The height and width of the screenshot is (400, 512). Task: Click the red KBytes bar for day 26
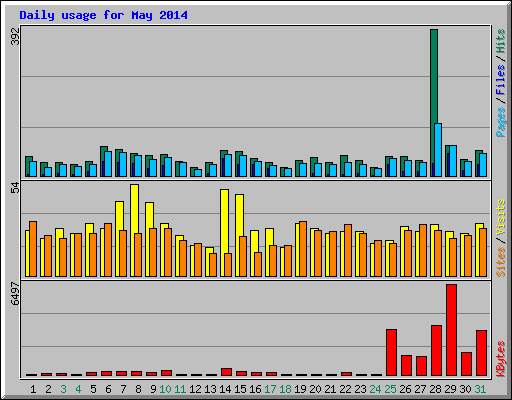406,365
